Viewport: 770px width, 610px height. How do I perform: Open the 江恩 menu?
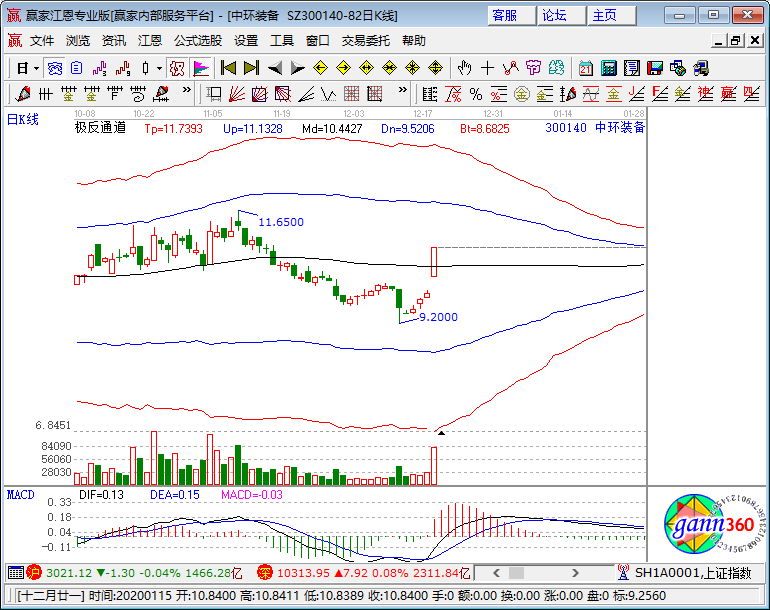(x=150, y=41)
